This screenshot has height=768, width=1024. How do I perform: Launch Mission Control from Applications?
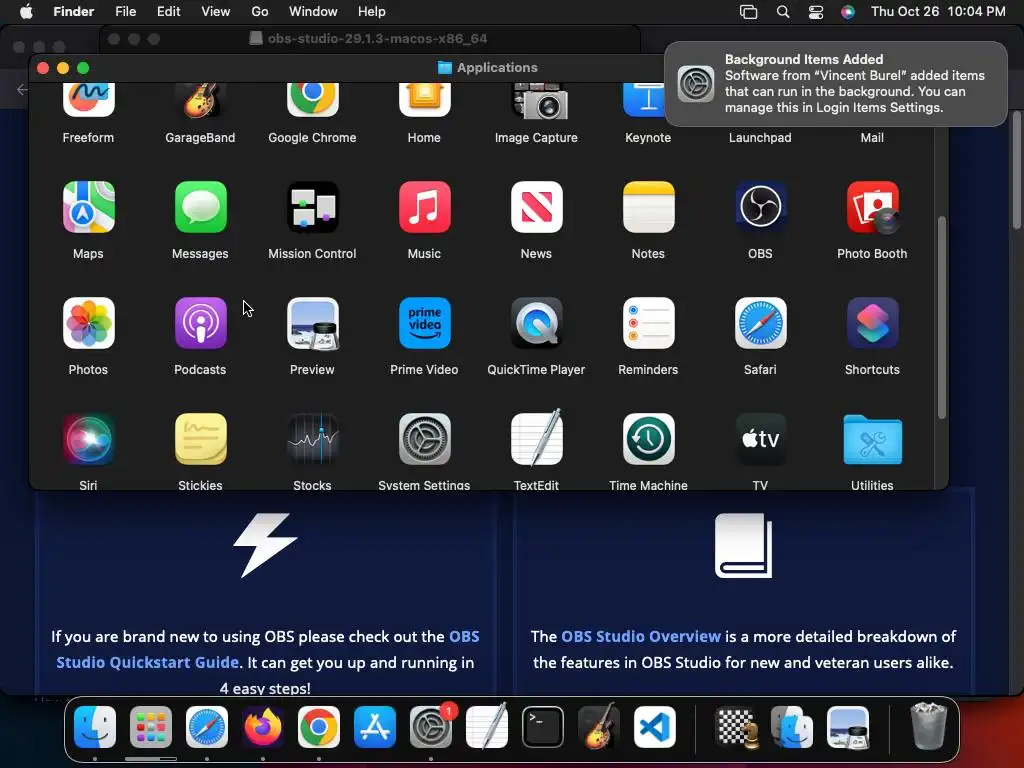coord(312,207)
